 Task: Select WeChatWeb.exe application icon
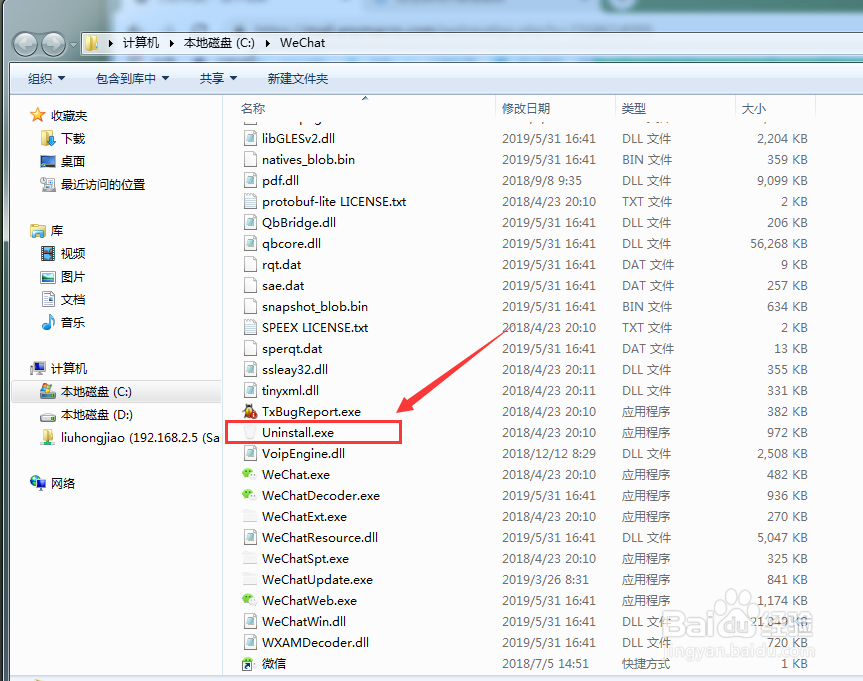(250, 600)
